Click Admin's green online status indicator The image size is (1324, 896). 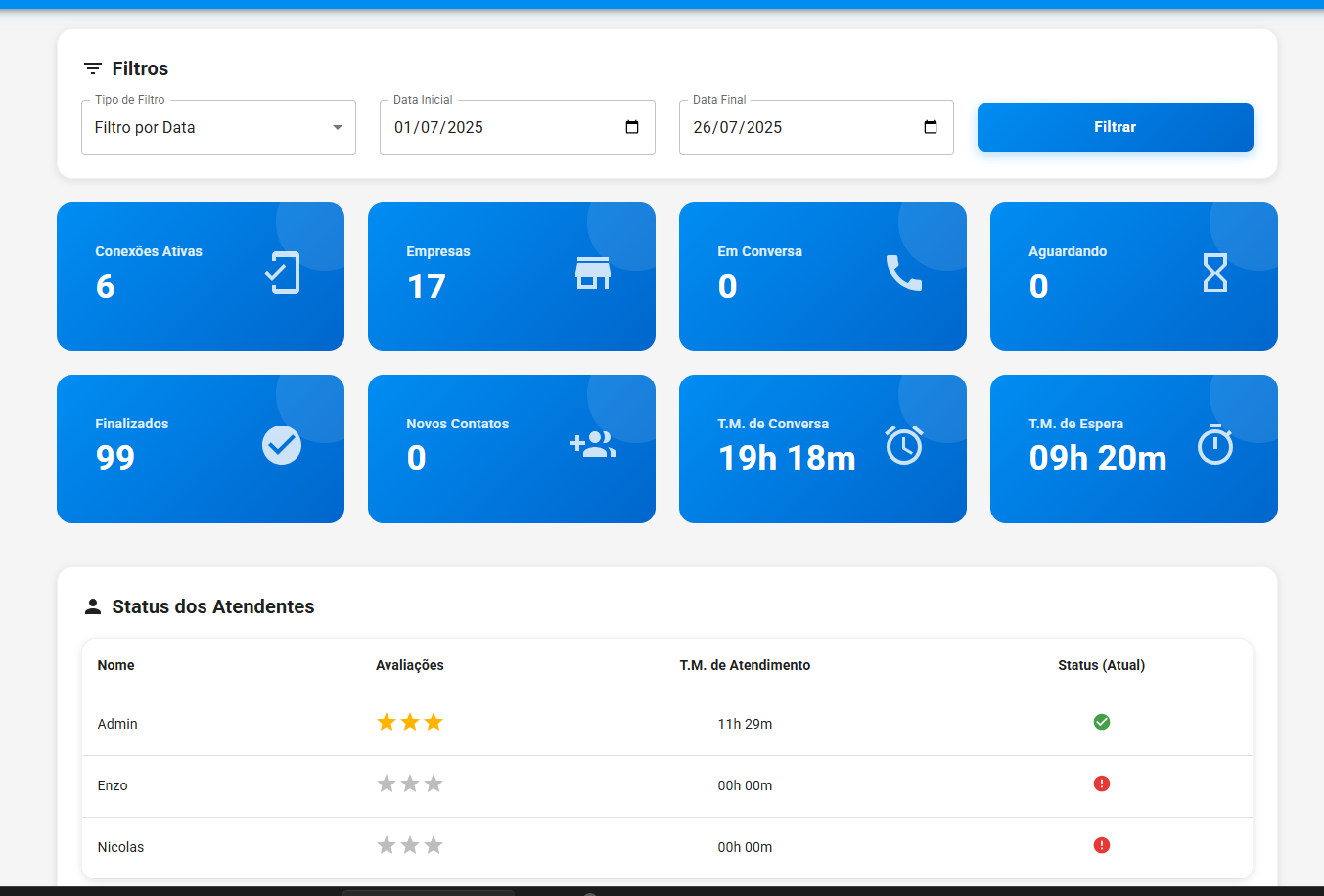pyautogui.click(x=1102, y=722)
